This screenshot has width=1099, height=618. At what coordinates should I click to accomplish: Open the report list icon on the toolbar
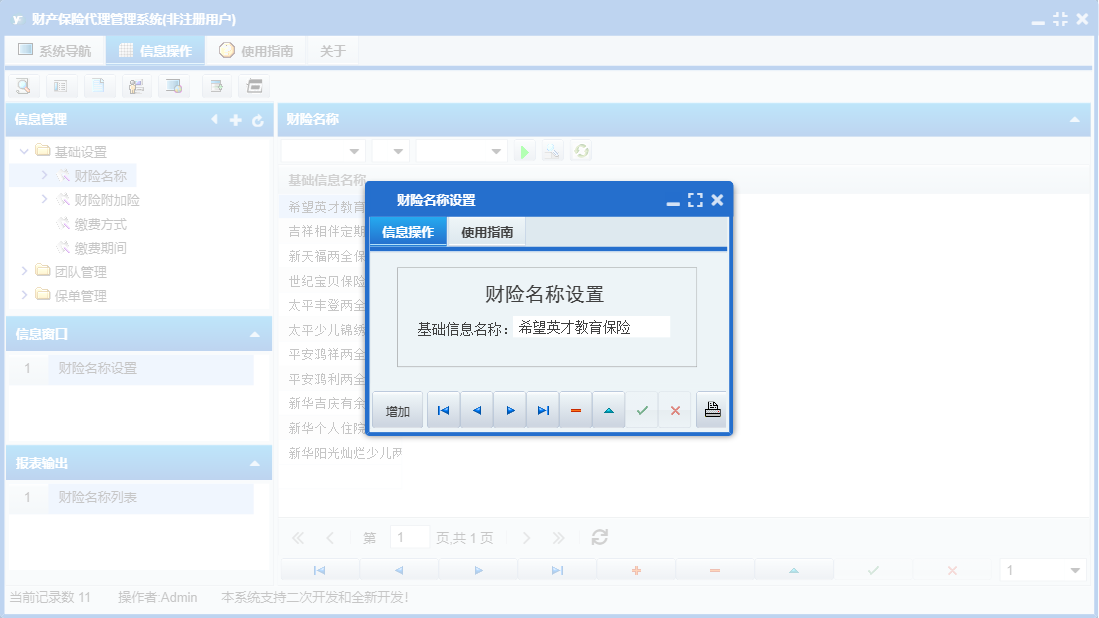tap(61, 86)
